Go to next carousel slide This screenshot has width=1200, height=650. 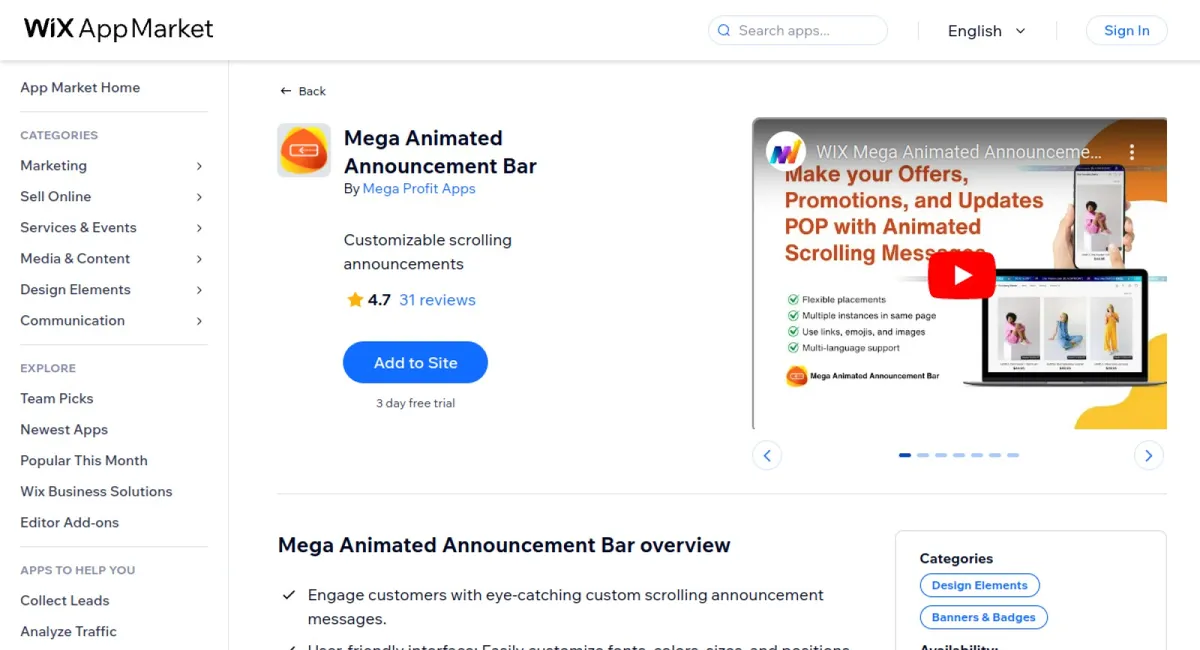[1149, 455]
